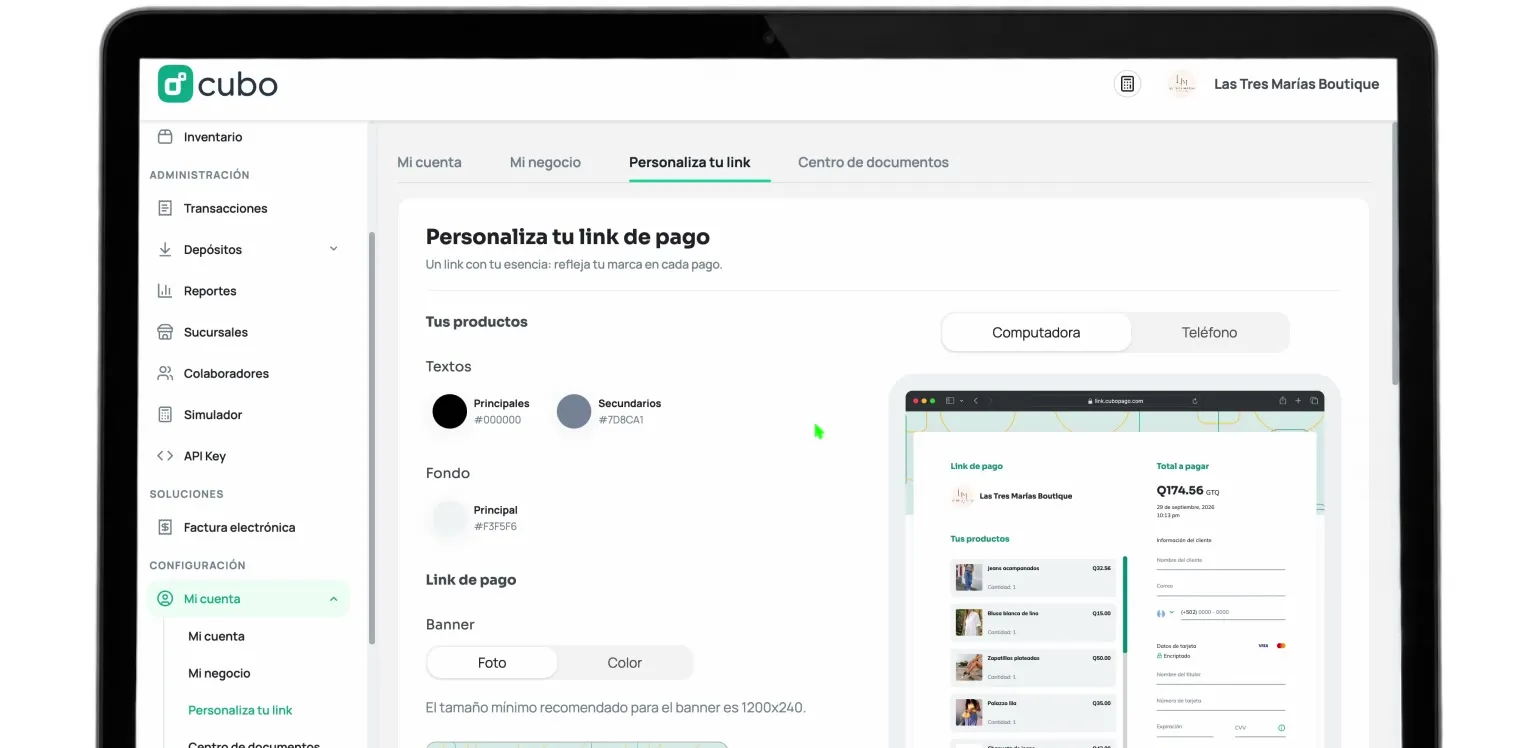Viewport: 1536px width, 748px height.
Task: Pick the Principales black text color swatch
Action: tap(449, 411)
